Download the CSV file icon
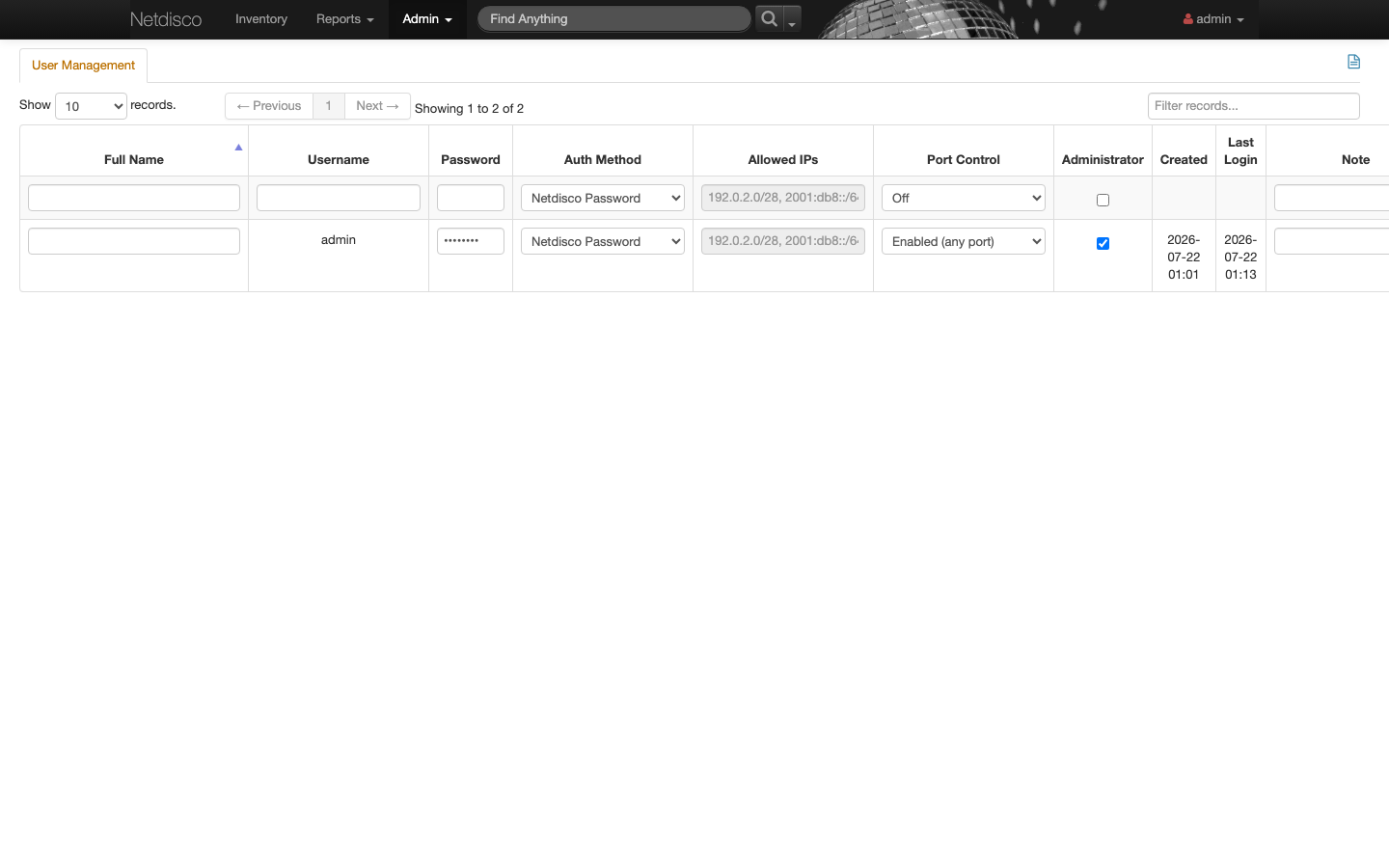This screenshot has width=1389, height=868. point(1353,62)
